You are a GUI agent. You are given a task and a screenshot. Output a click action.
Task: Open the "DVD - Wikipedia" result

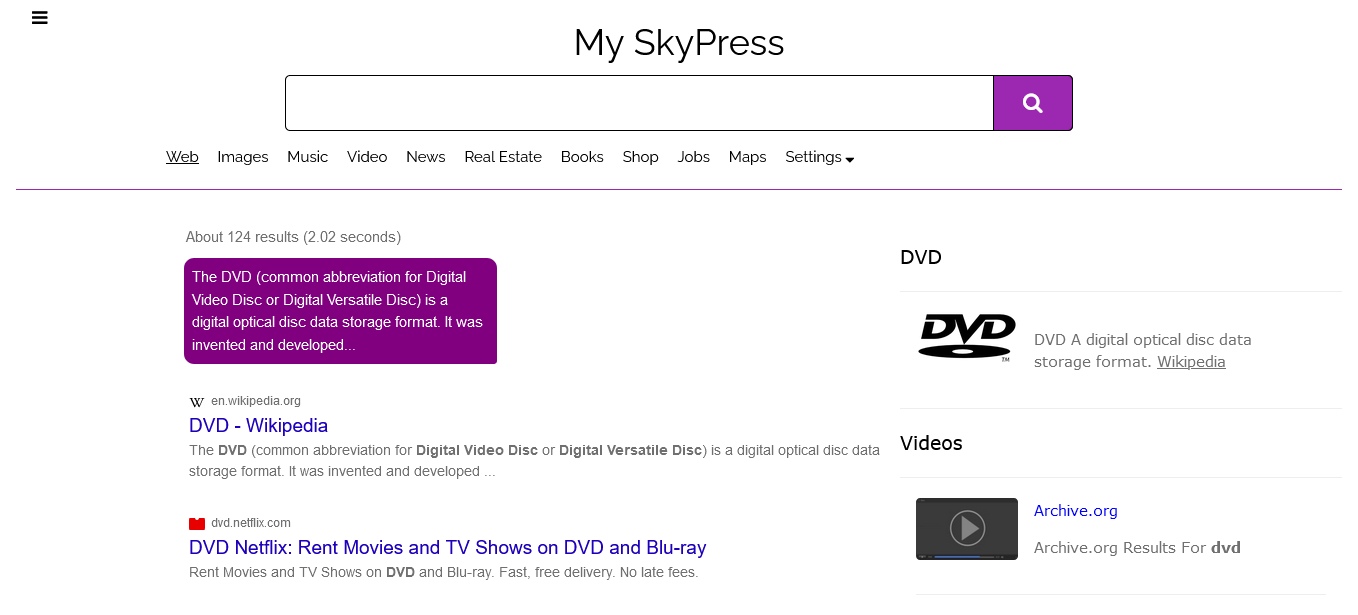(x=258, y=425)
